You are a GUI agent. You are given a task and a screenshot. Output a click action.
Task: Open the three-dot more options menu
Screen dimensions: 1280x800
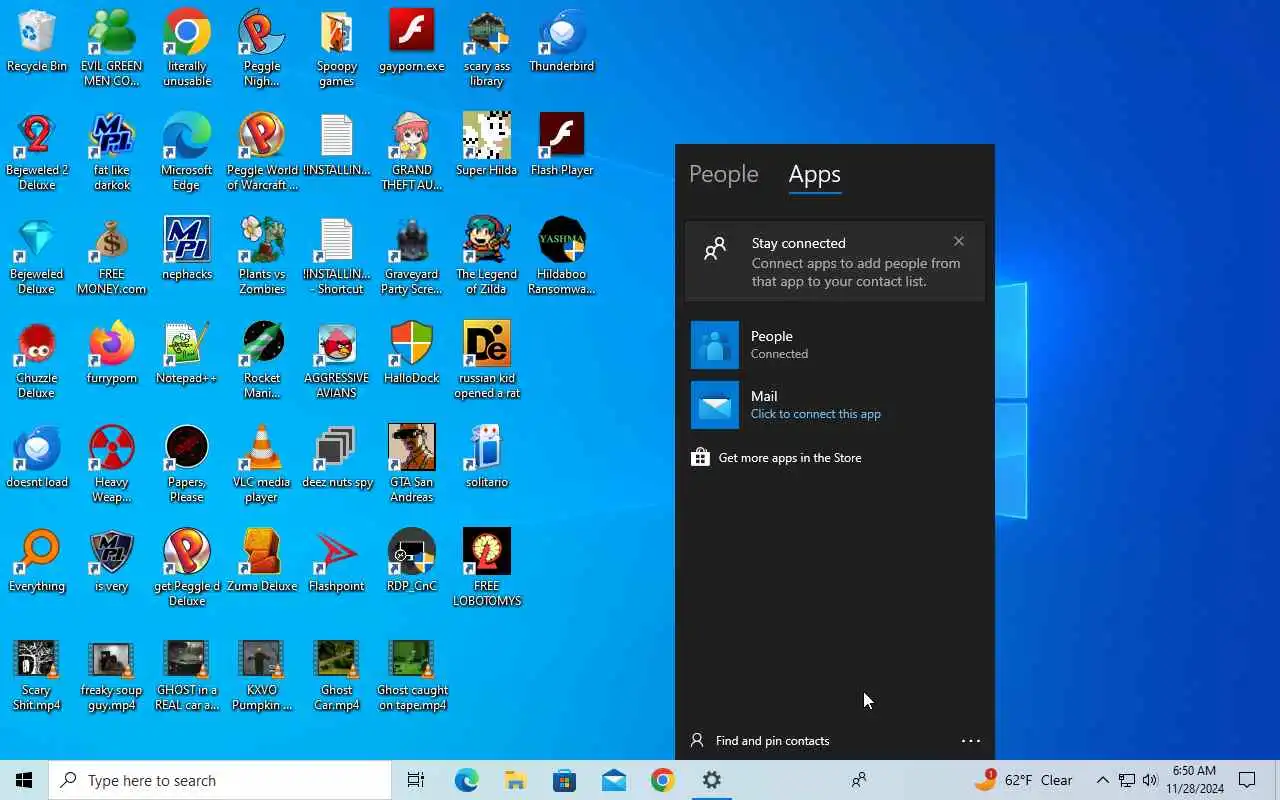pyautogui.click(x=970, y=741)
